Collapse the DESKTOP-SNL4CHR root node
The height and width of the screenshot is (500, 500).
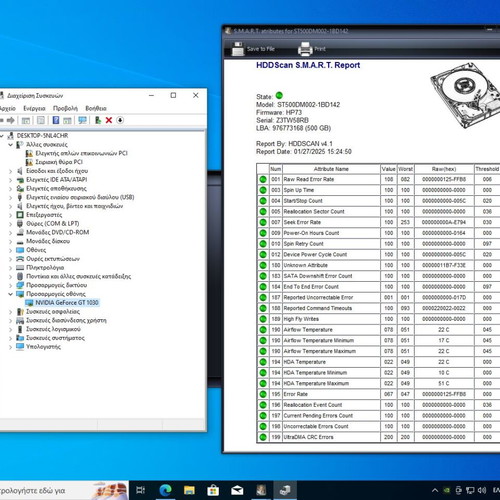pos(2,136)
